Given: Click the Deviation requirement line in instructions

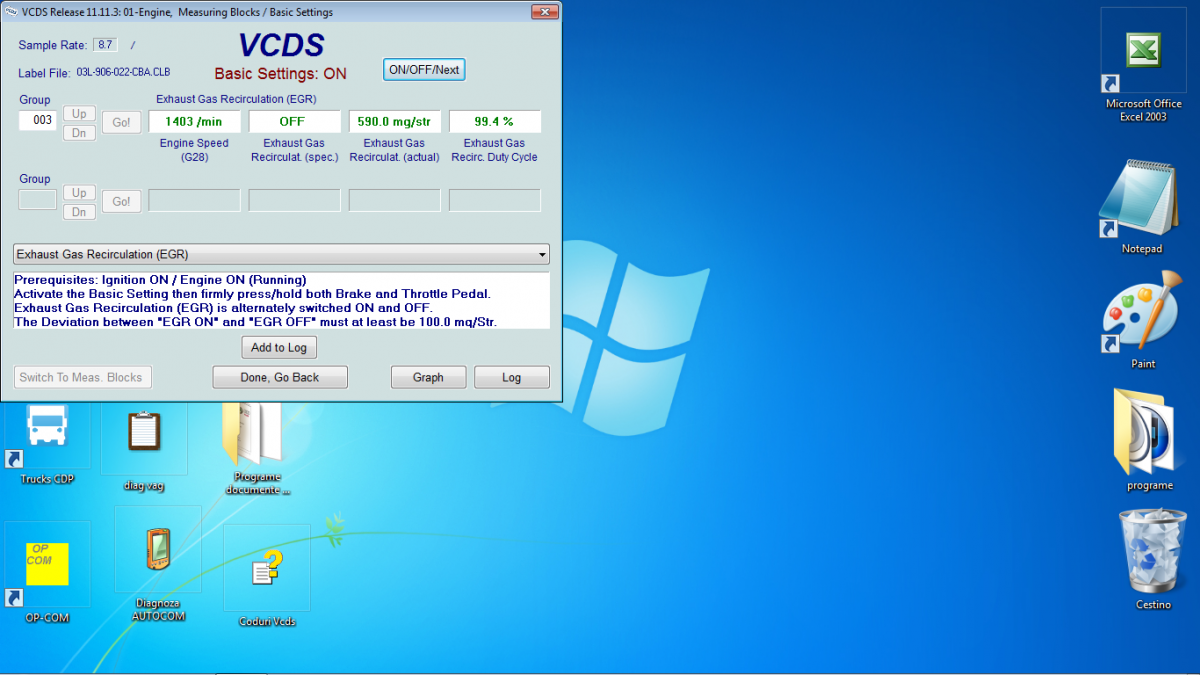Looking at the screenshot, I should 256,322.
